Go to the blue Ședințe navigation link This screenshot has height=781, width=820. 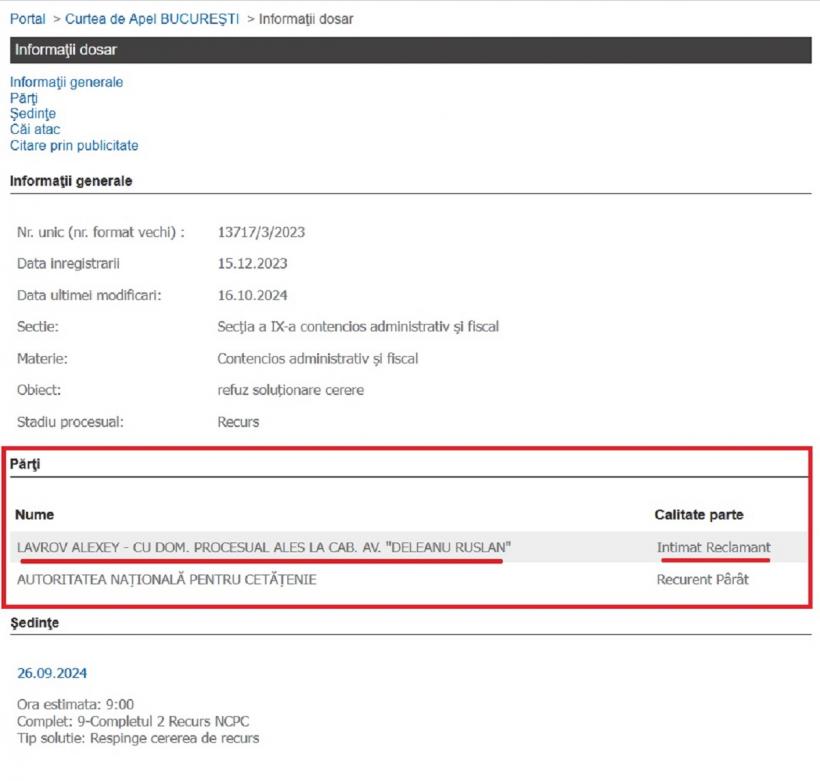pyautogui.click(x=33, y=114)
